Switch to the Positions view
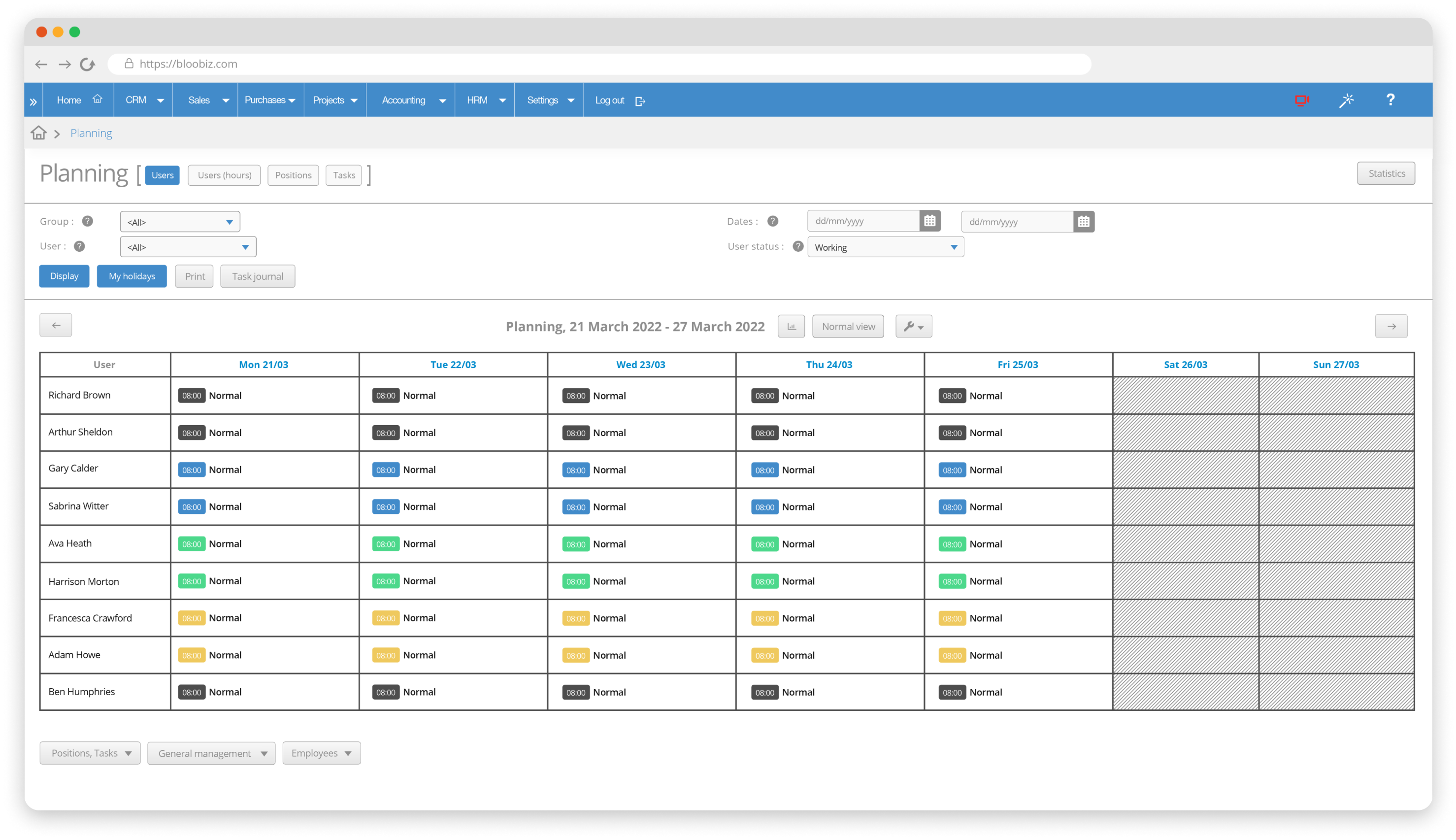Viewport: 1456px width, 840px height. point(293,175)
